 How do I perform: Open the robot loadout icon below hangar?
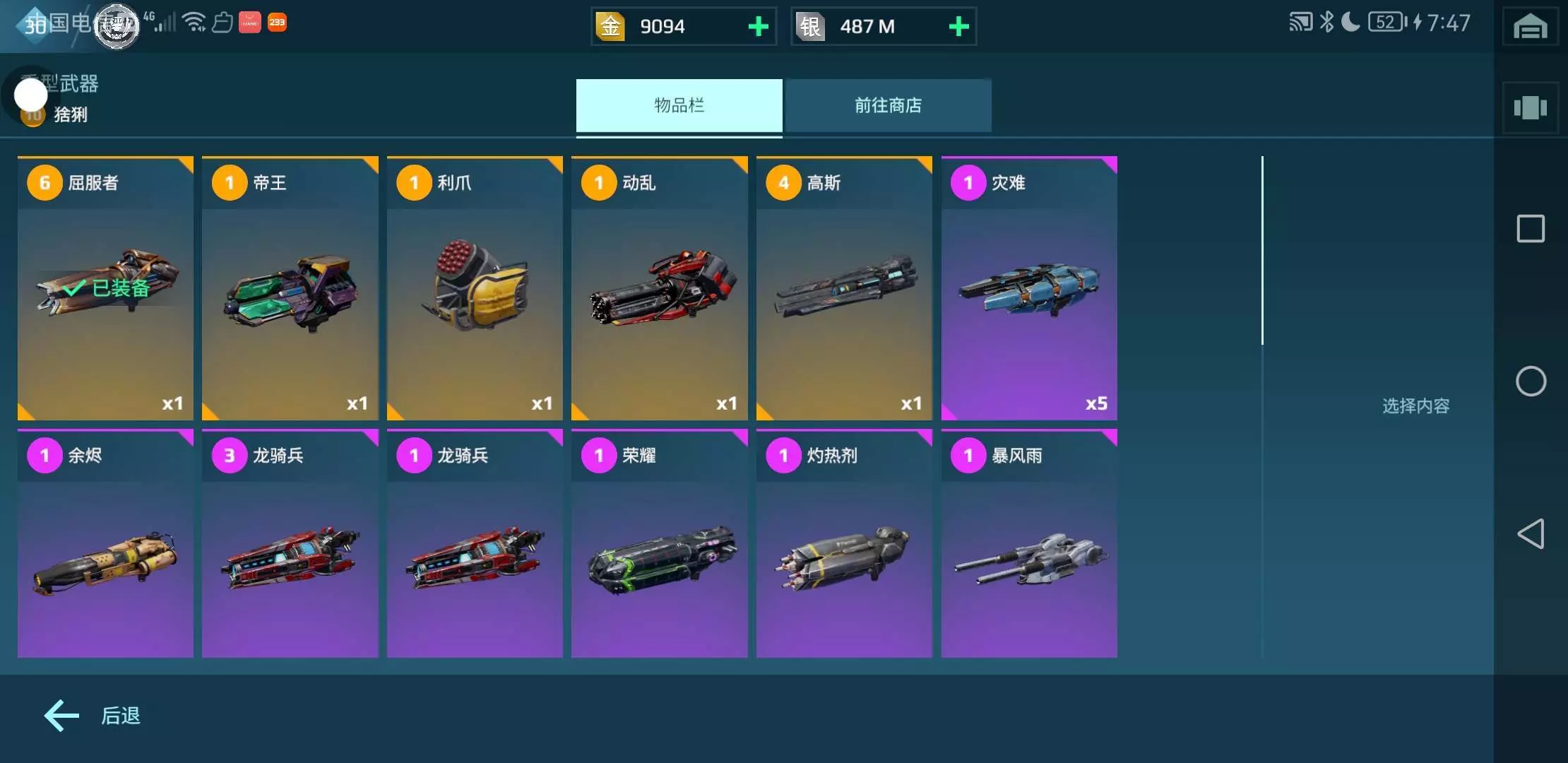tap(1530, 107)
